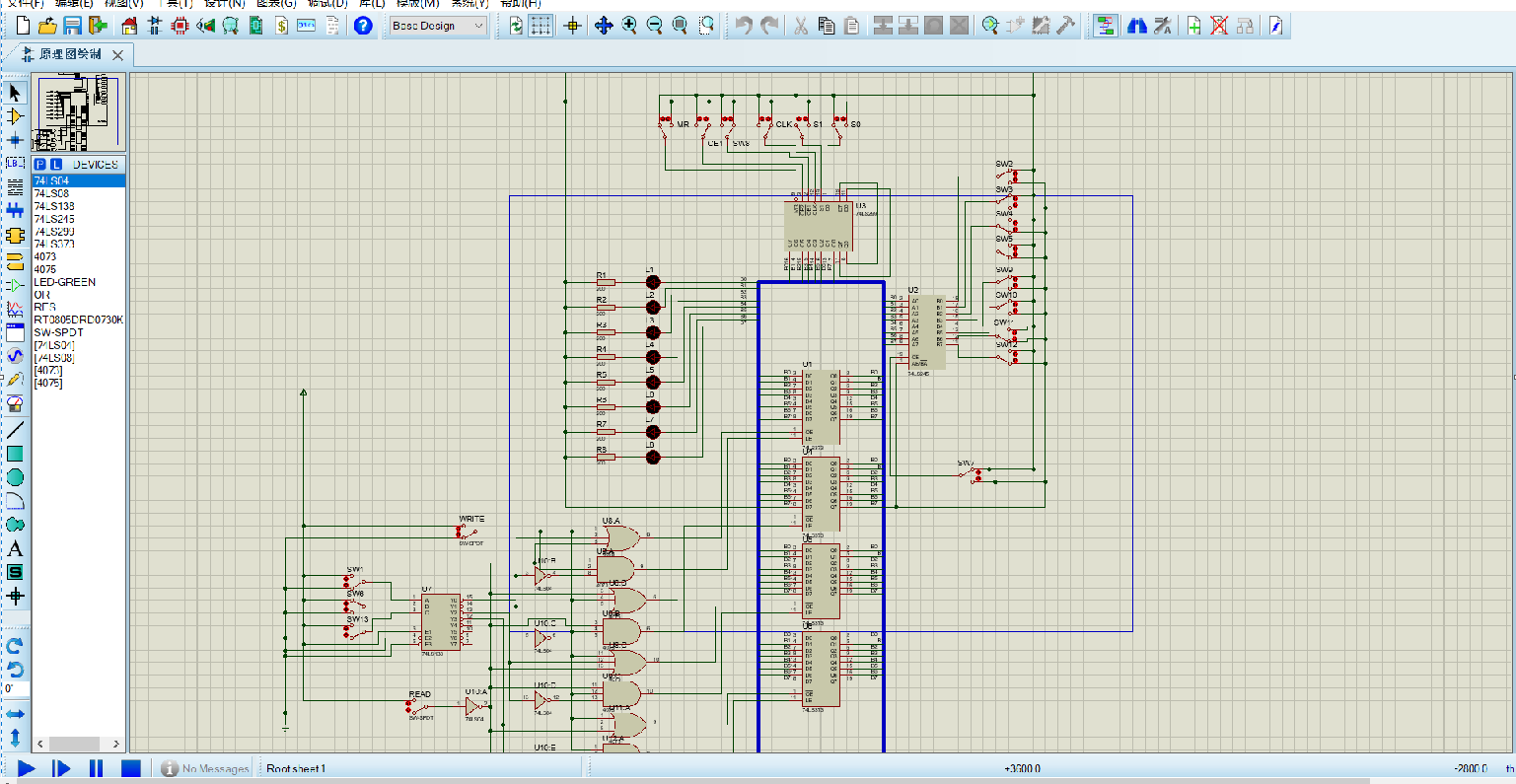Open the Base Design dropdown
The image size is (1516, 784).
[438, 27]
